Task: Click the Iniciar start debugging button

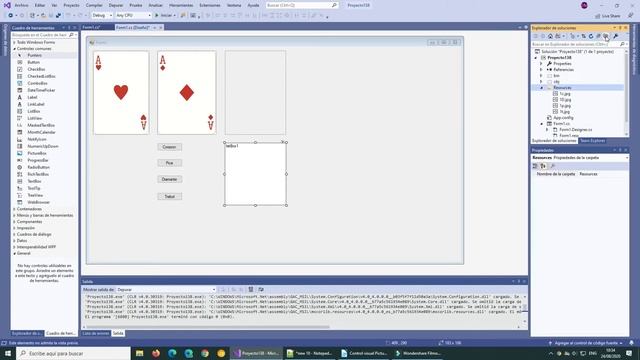Action: tap(164, 16)
